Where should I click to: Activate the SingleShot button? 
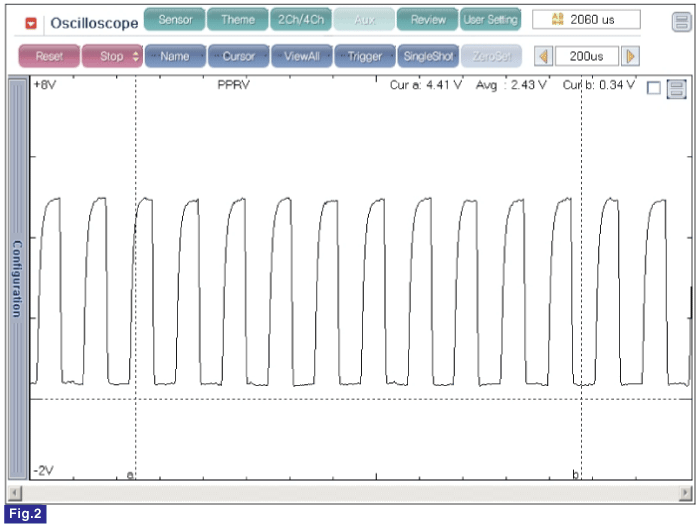[x=428, y=56]
